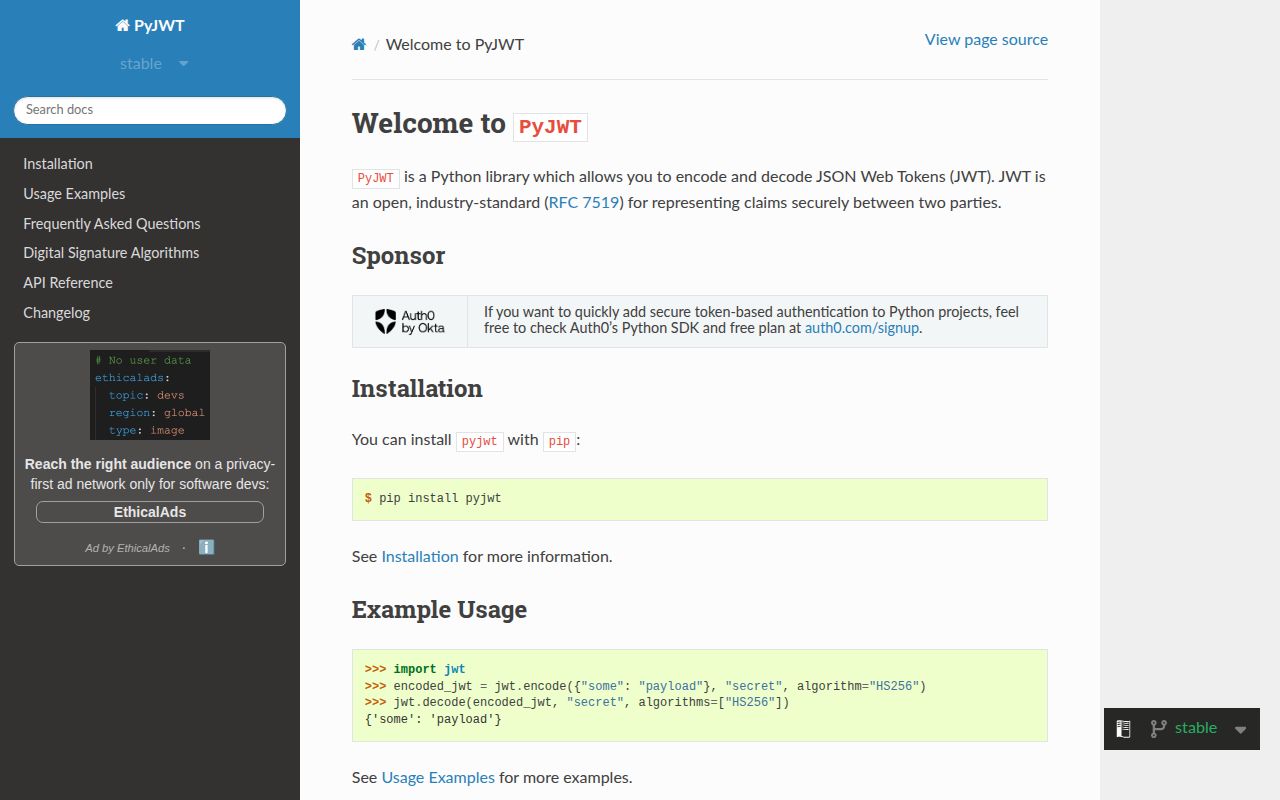Click the stable label in flyout
Viewport: 1280px width, 800px height.
click(1196, 728)
